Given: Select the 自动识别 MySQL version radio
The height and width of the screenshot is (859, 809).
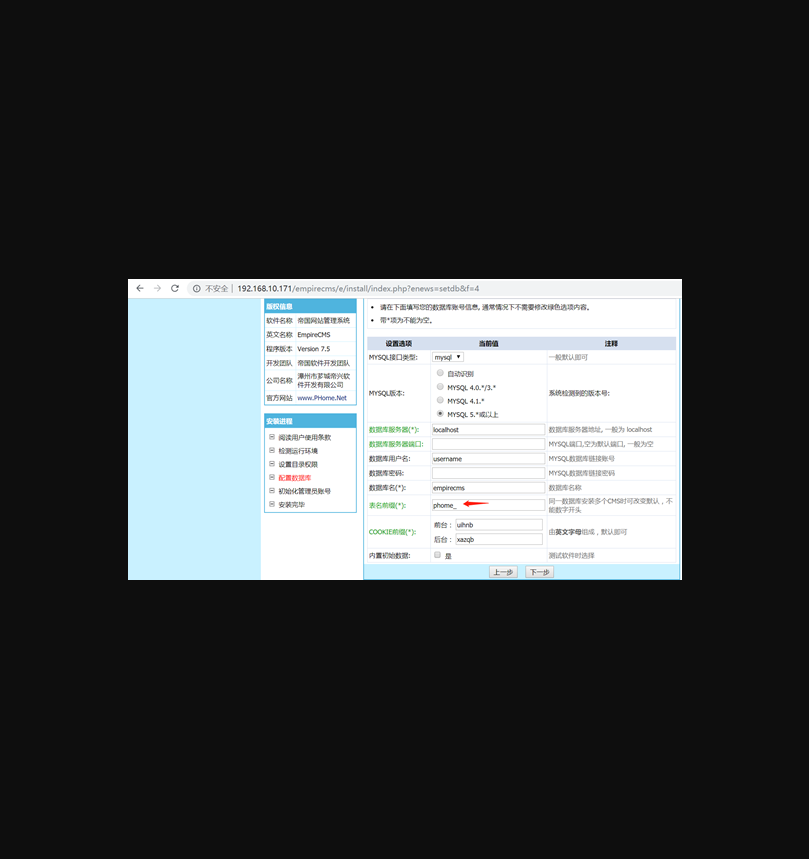Looking at the screenshot, I should 440,372.
